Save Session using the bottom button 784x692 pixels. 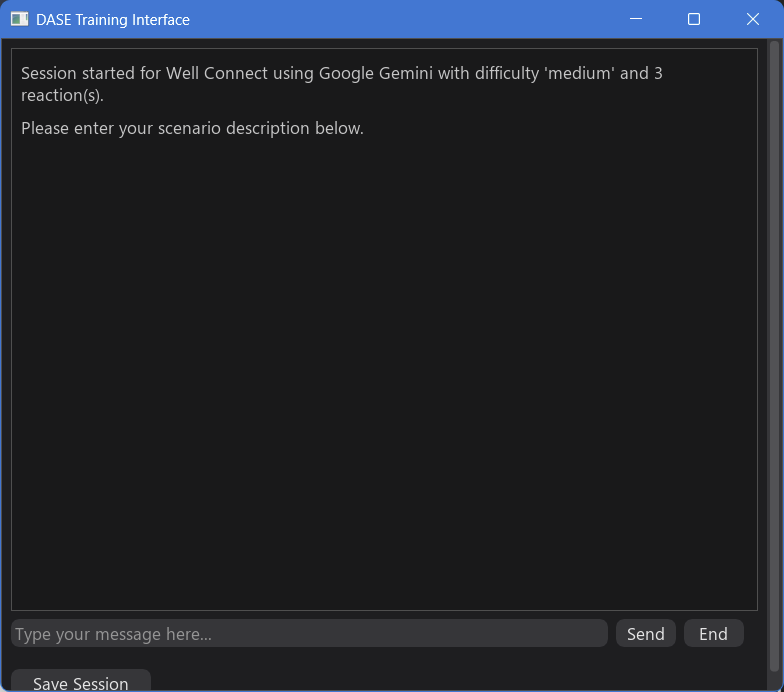[x=80, y=683]
